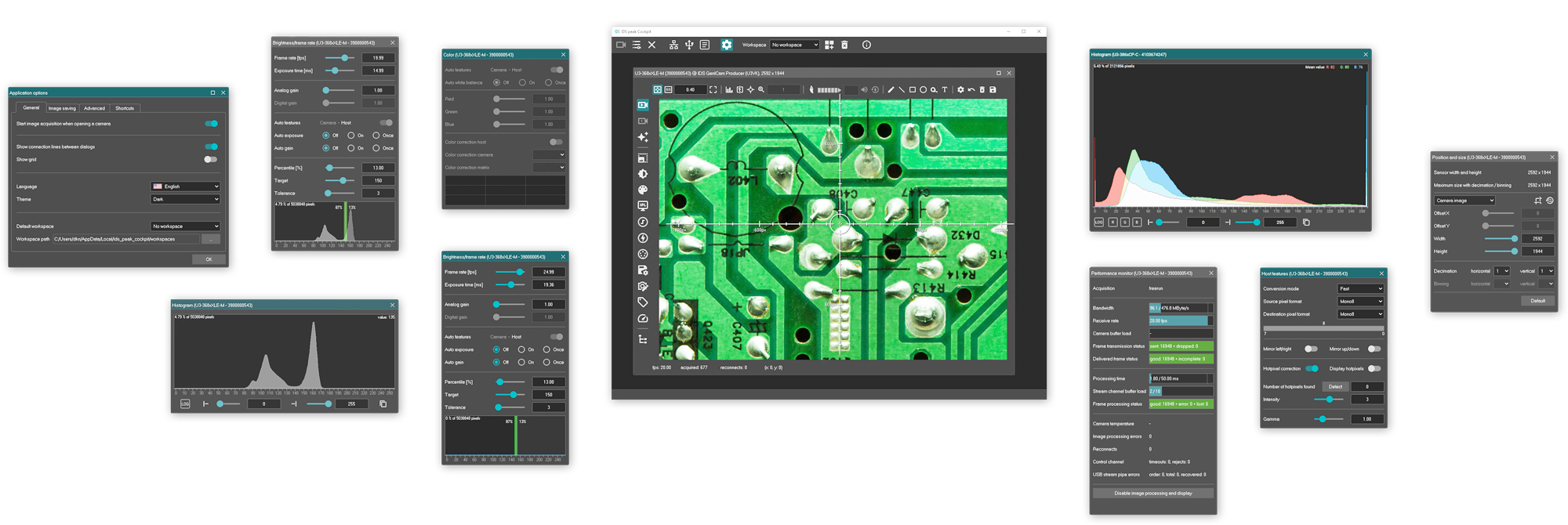Open the Source pixel format dropdown
Viewport: 1568px width, 525px height.
point(1360,301)
